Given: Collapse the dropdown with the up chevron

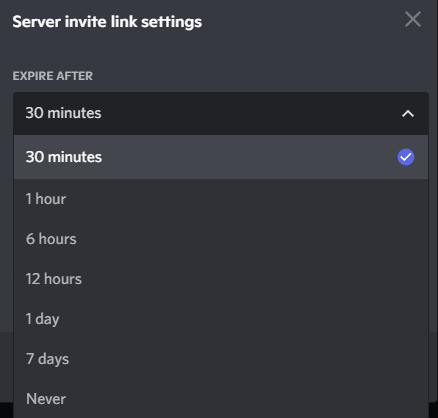Looking at the screenshot, I should tap(408, 114).
